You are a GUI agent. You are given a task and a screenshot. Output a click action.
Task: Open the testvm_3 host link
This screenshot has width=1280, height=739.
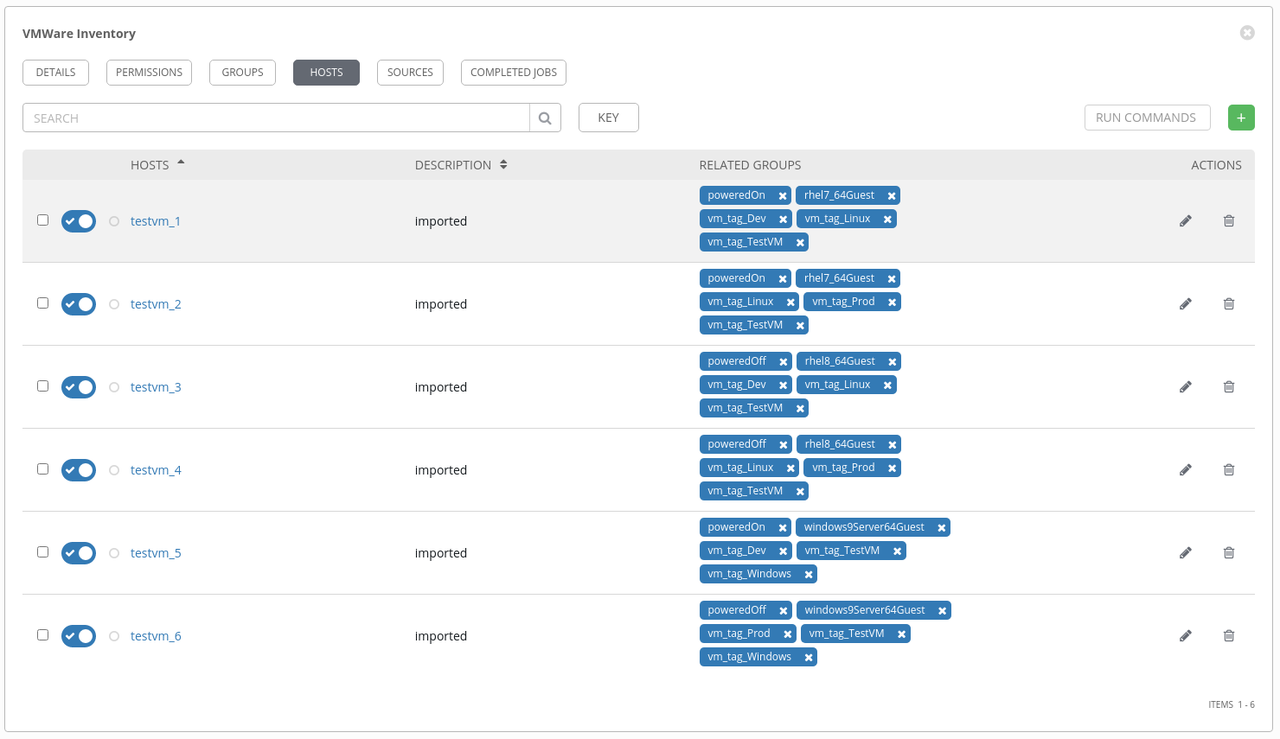155,387
